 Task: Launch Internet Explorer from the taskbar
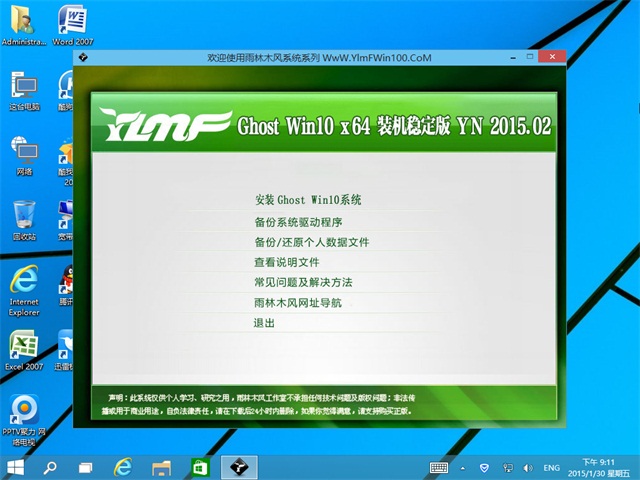coord(123,467)
